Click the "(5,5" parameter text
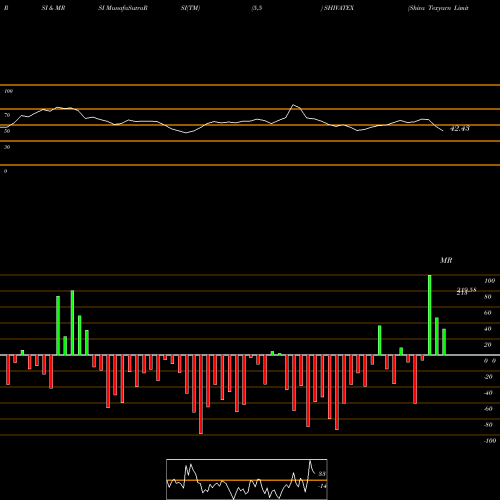The height and width of the screenshot is (500, 500). pyautogui.click(x=257, y=8)
